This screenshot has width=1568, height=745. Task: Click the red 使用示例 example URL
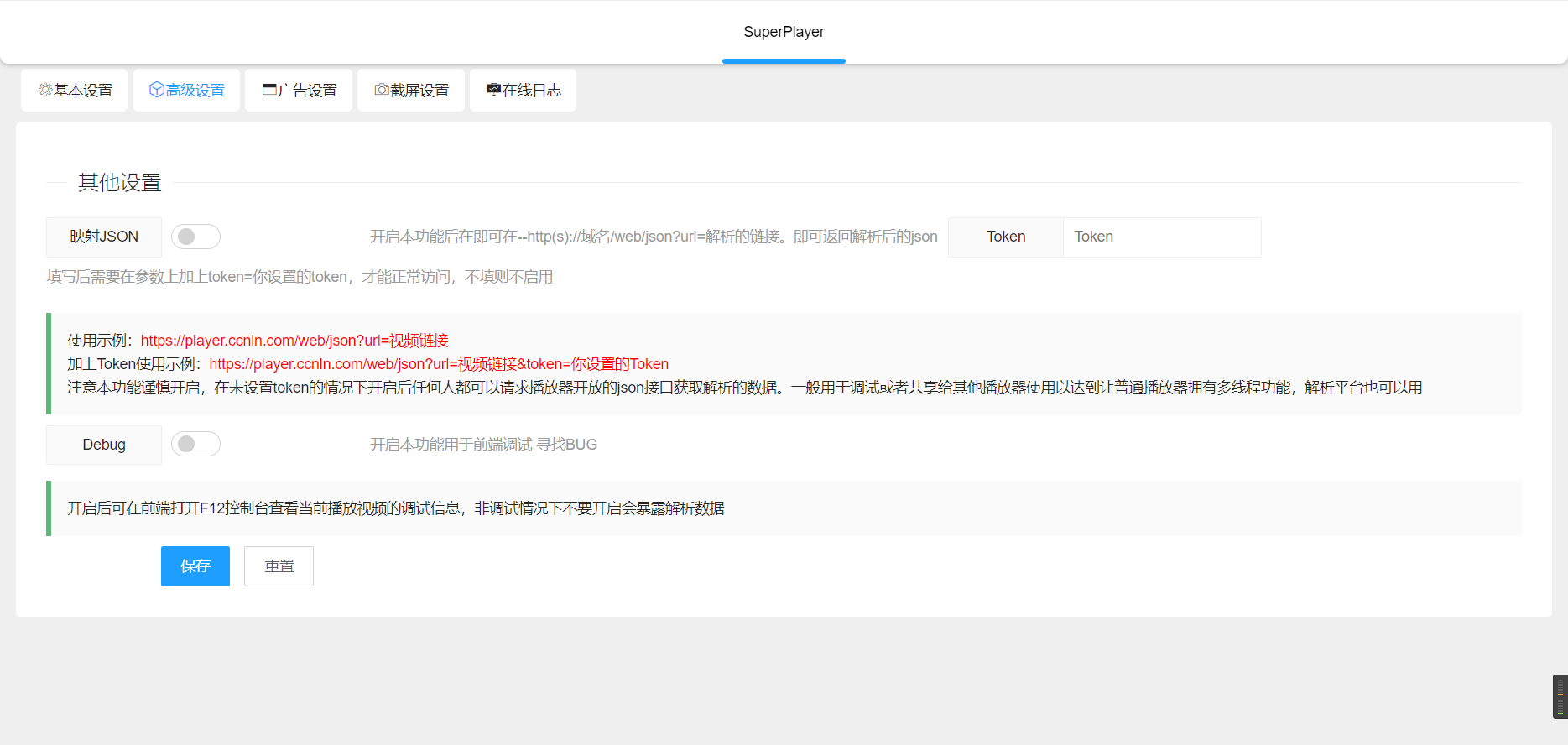294,341
